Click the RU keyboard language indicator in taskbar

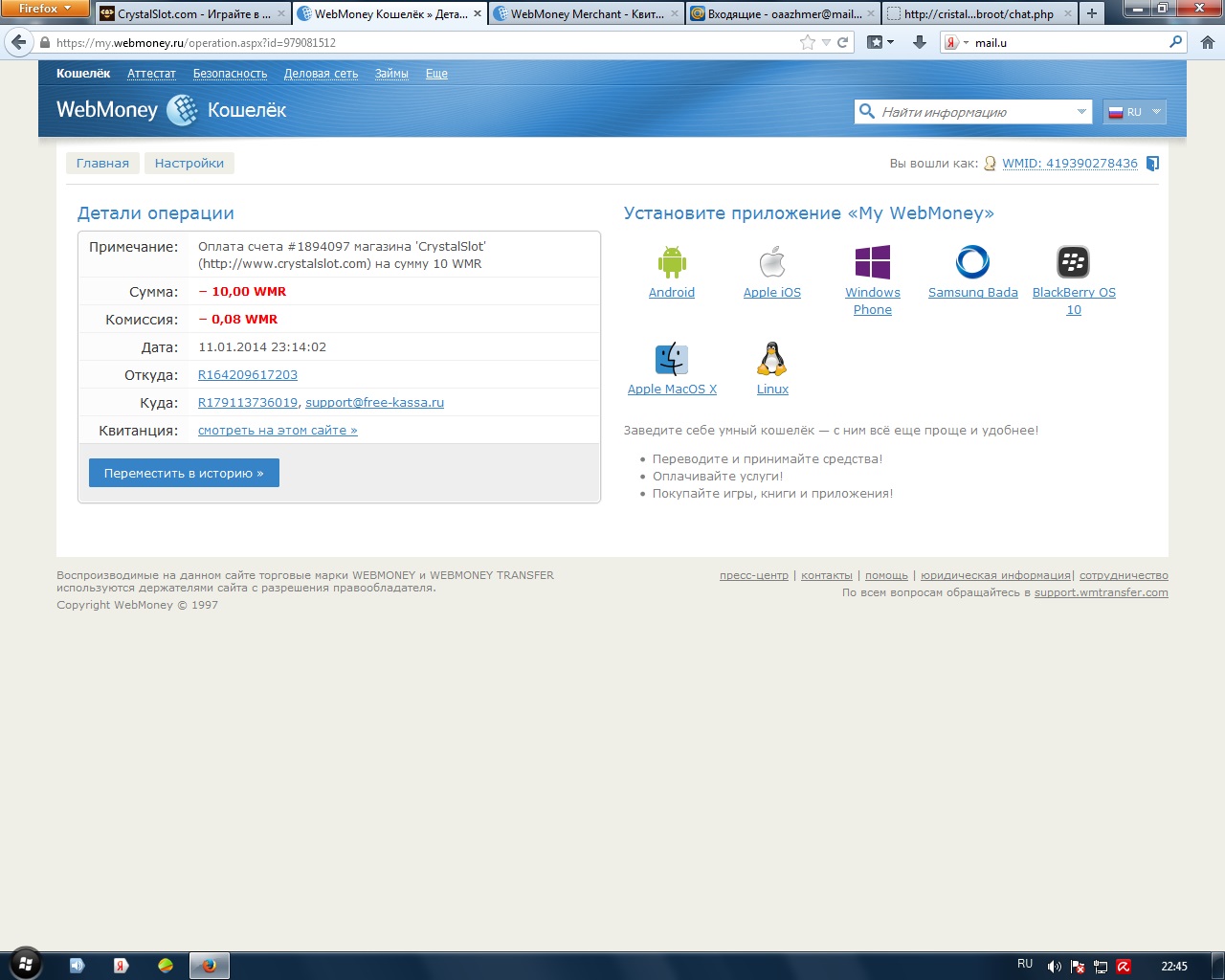[x=1025, y=964]
